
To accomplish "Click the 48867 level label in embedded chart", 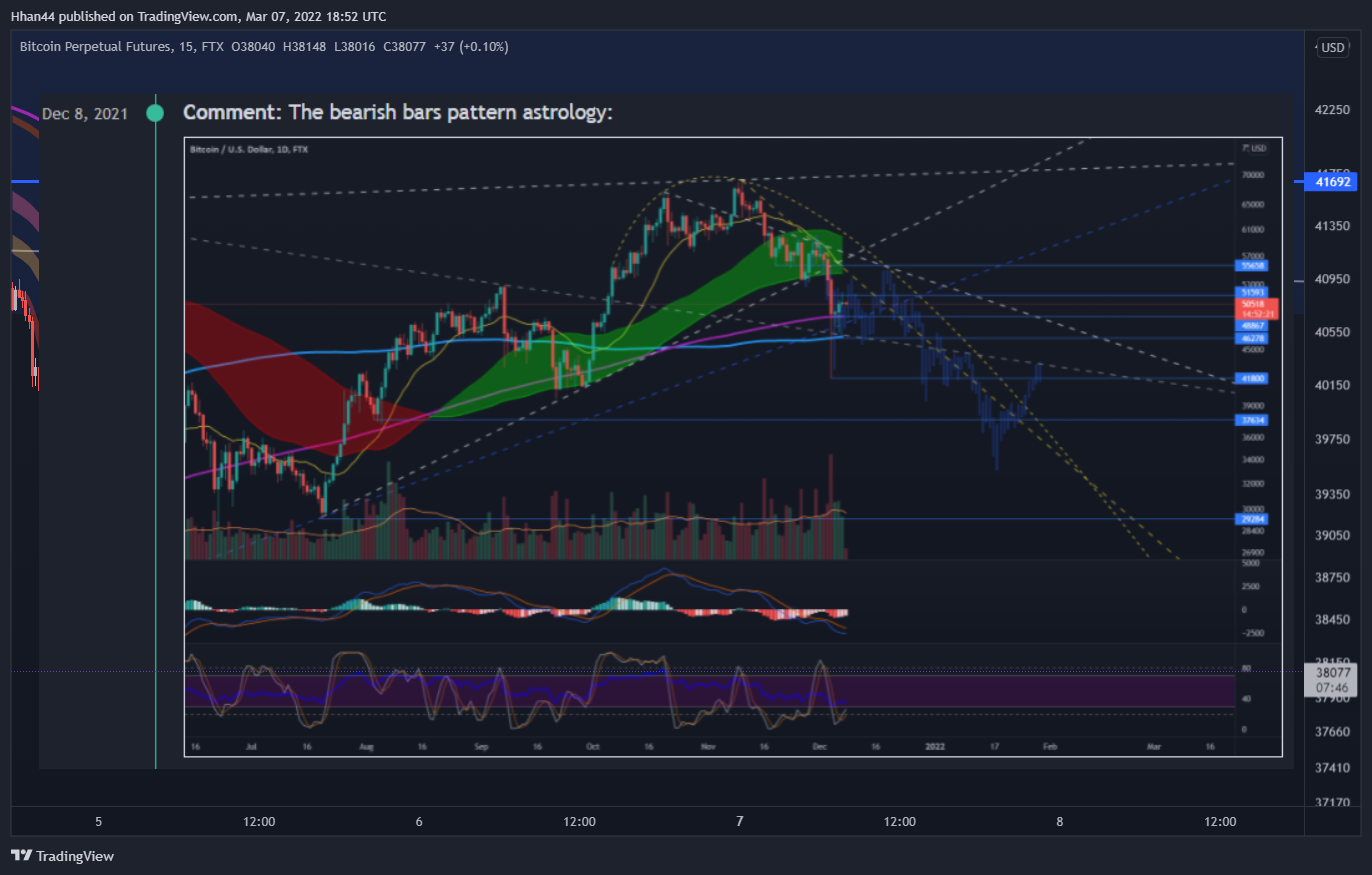I will 1254,325.
